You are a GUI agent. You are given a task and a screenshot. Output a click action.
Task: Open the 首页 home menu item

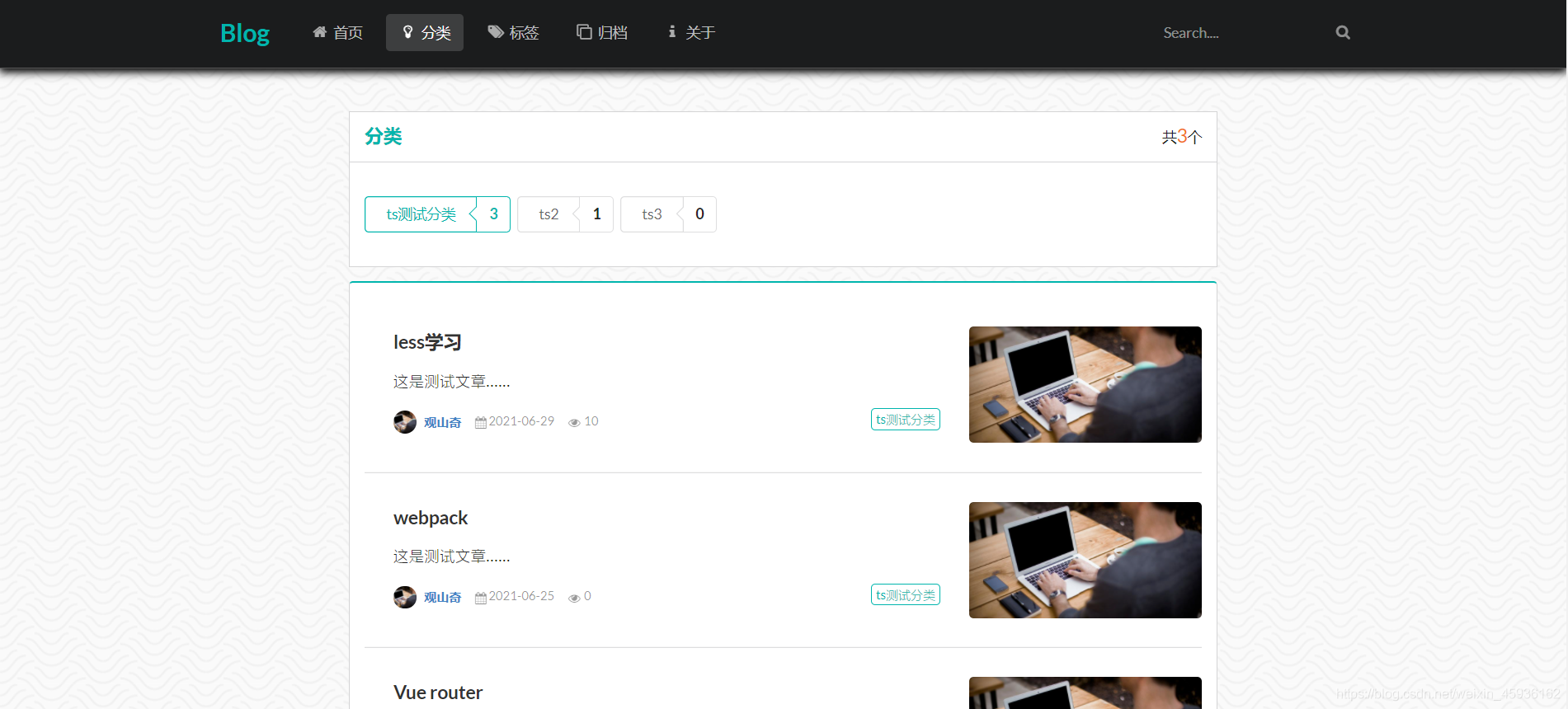[x=337, y=33]
